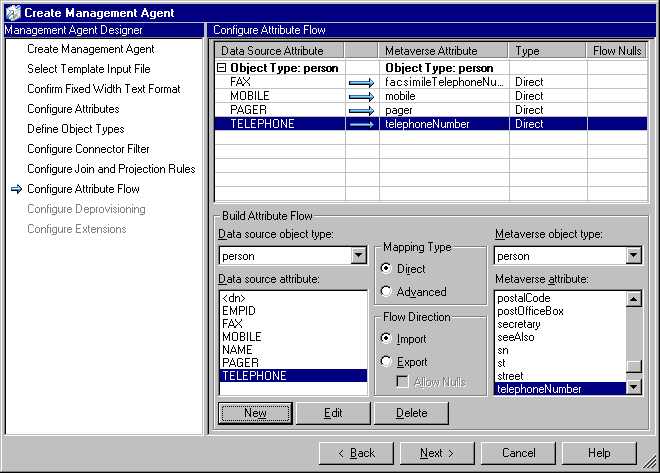Click the New button
This screenshot has width=660, height=473.
(255, 413)
